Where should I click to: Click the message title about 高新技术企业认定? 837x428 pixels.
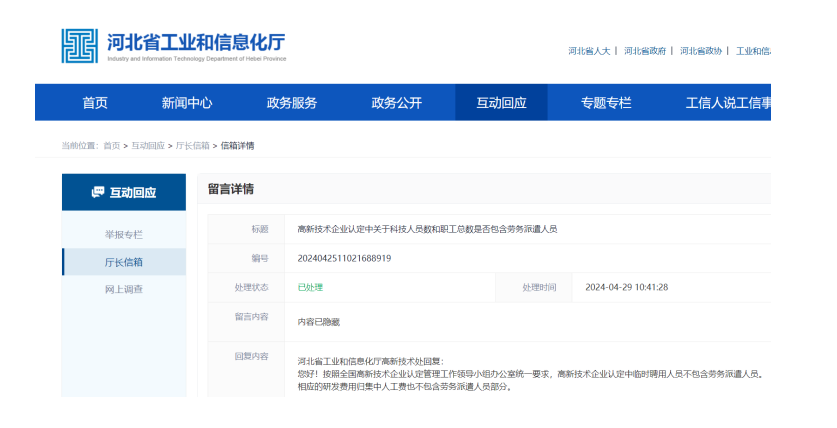(427, 229)
